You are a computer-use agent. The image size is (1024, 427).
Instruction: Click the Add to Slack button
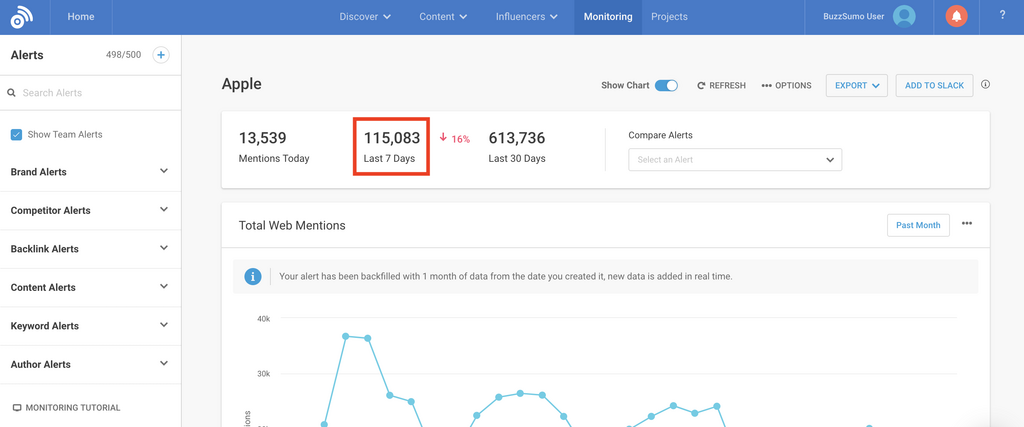click(934, 86)
